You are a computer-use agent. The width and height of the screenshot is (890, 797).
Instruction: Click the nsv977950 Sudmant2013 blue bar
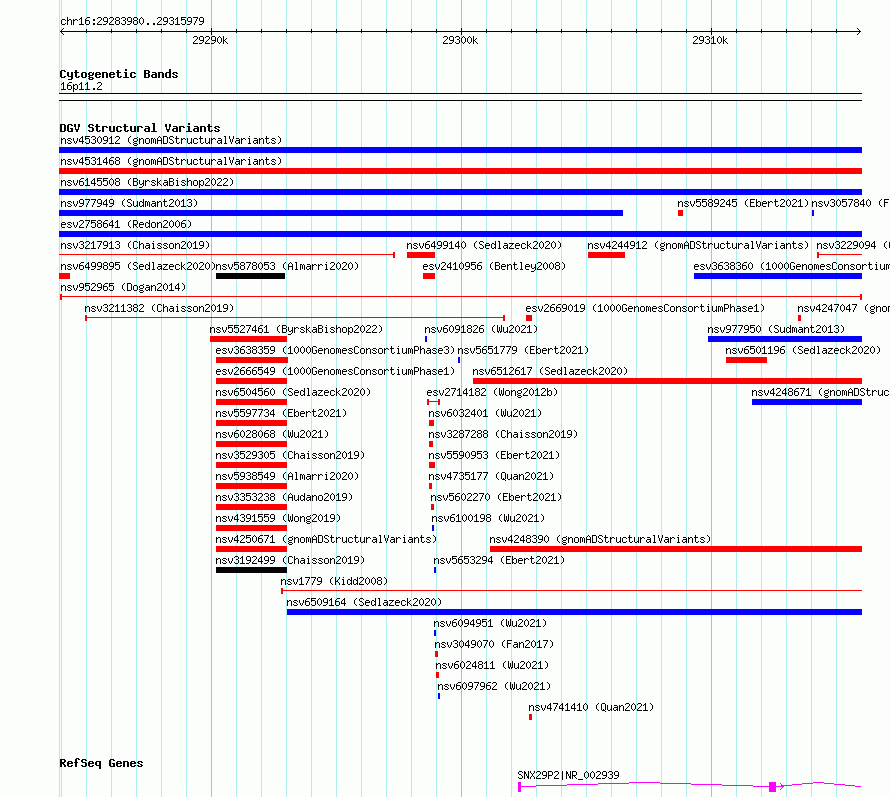(785, 339)
